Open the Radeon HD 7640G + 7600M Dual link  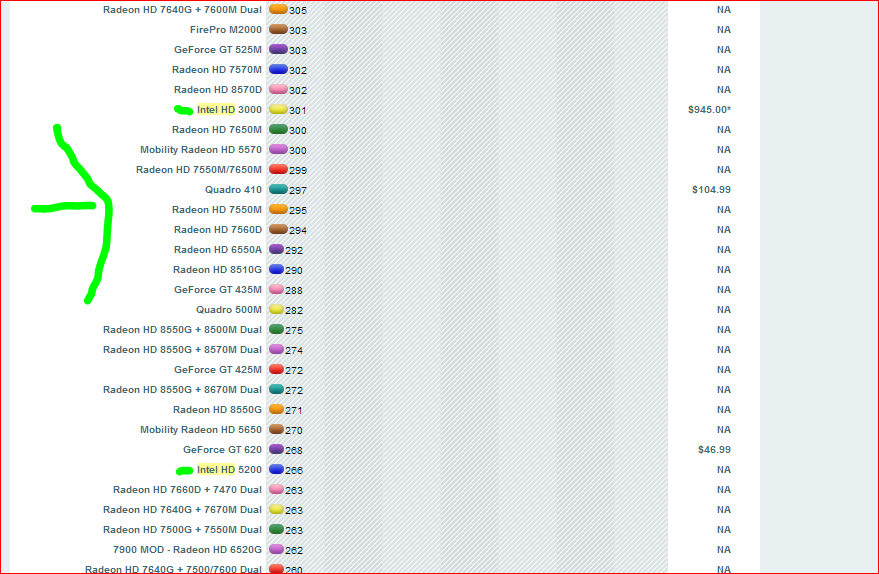pyautogui.click(x=182, y=10)
